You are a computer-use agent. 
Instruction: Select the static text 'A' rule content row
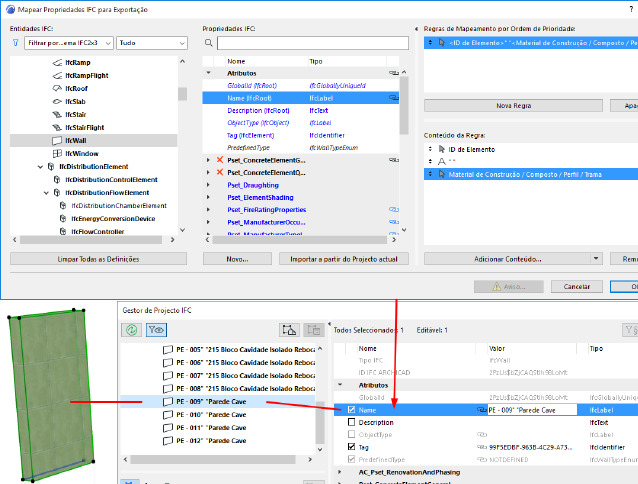[x=531, y=162]
